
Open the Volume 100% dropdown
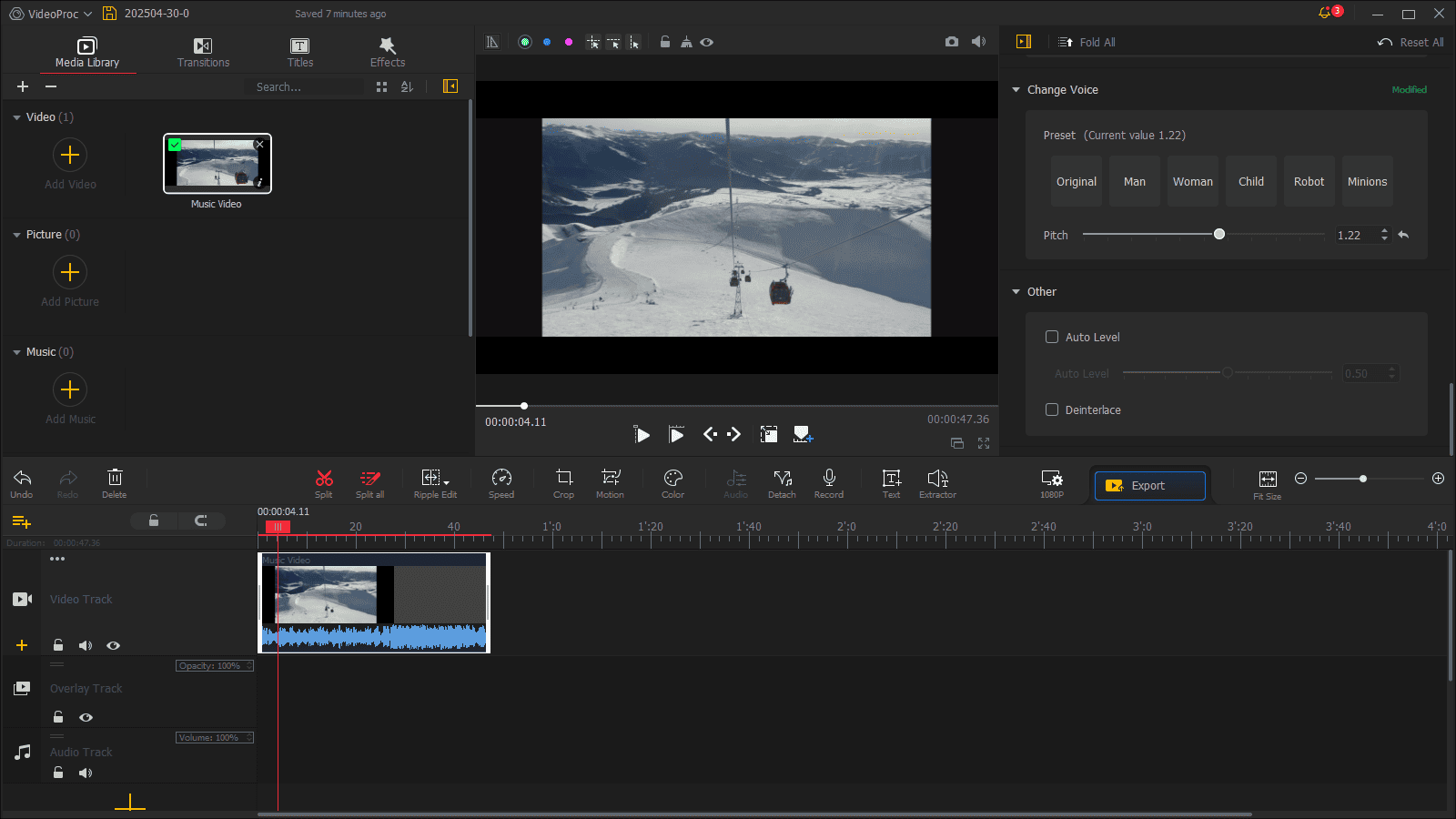coord(215,738)
